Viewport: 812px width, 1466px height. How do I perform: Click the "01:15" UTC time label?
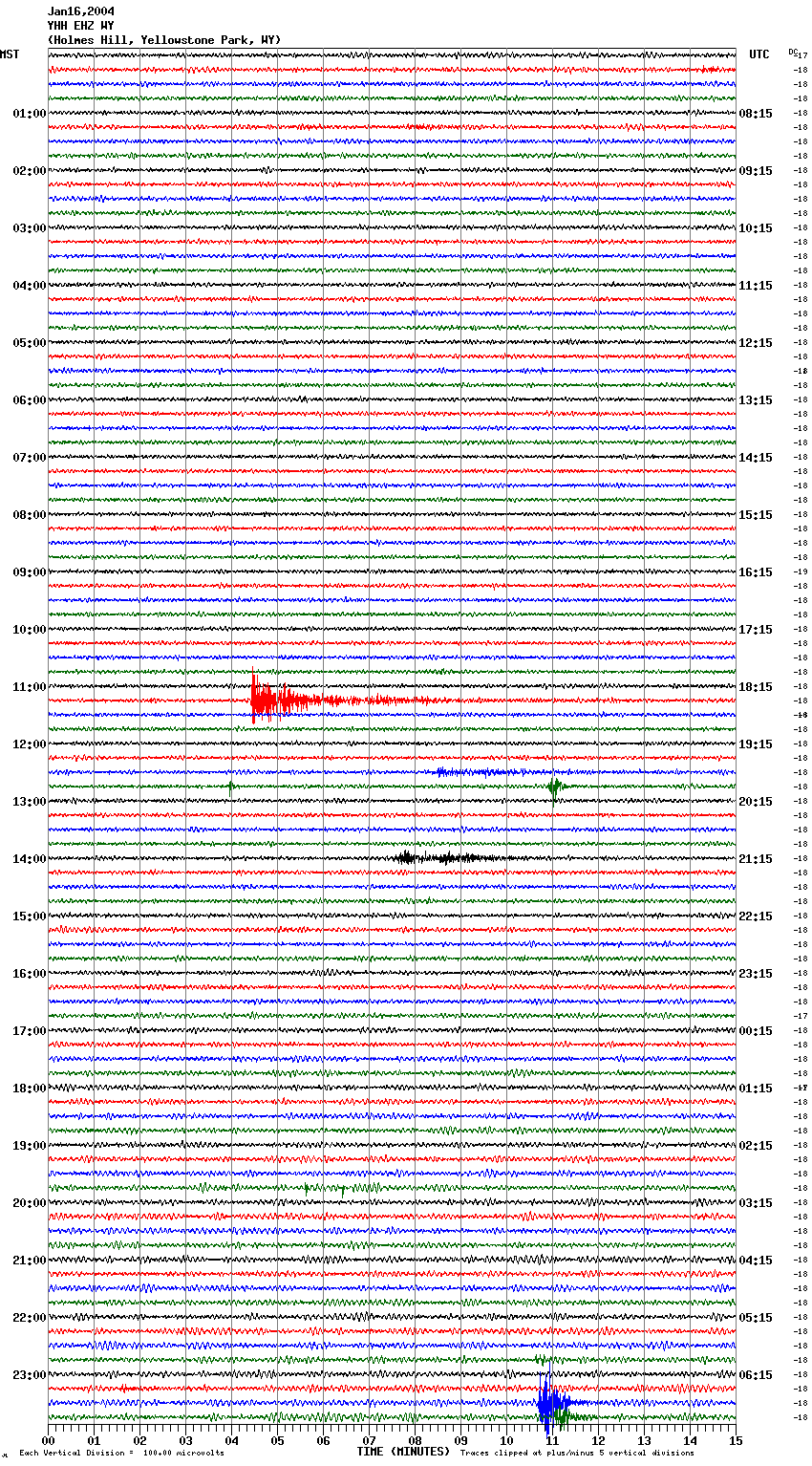click(756, 1089)
